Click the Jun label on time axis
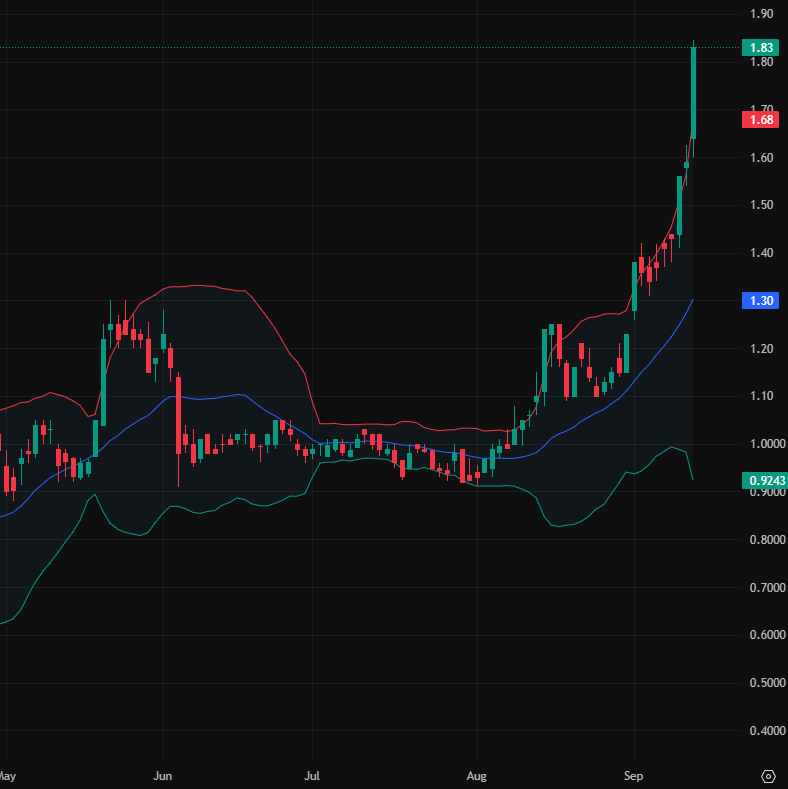 (163, 776)
